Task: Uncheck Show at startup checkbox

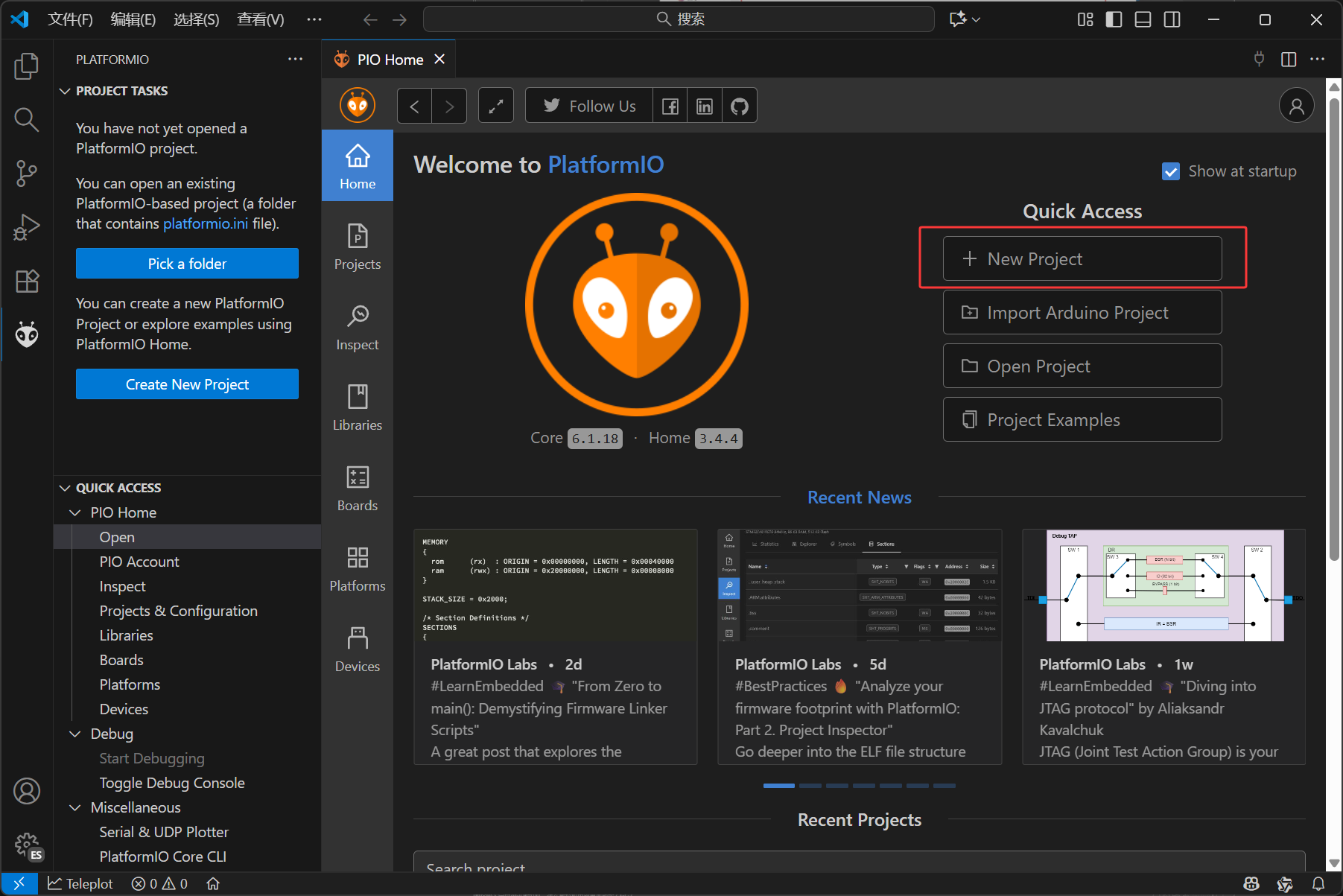Action: 1171,171
